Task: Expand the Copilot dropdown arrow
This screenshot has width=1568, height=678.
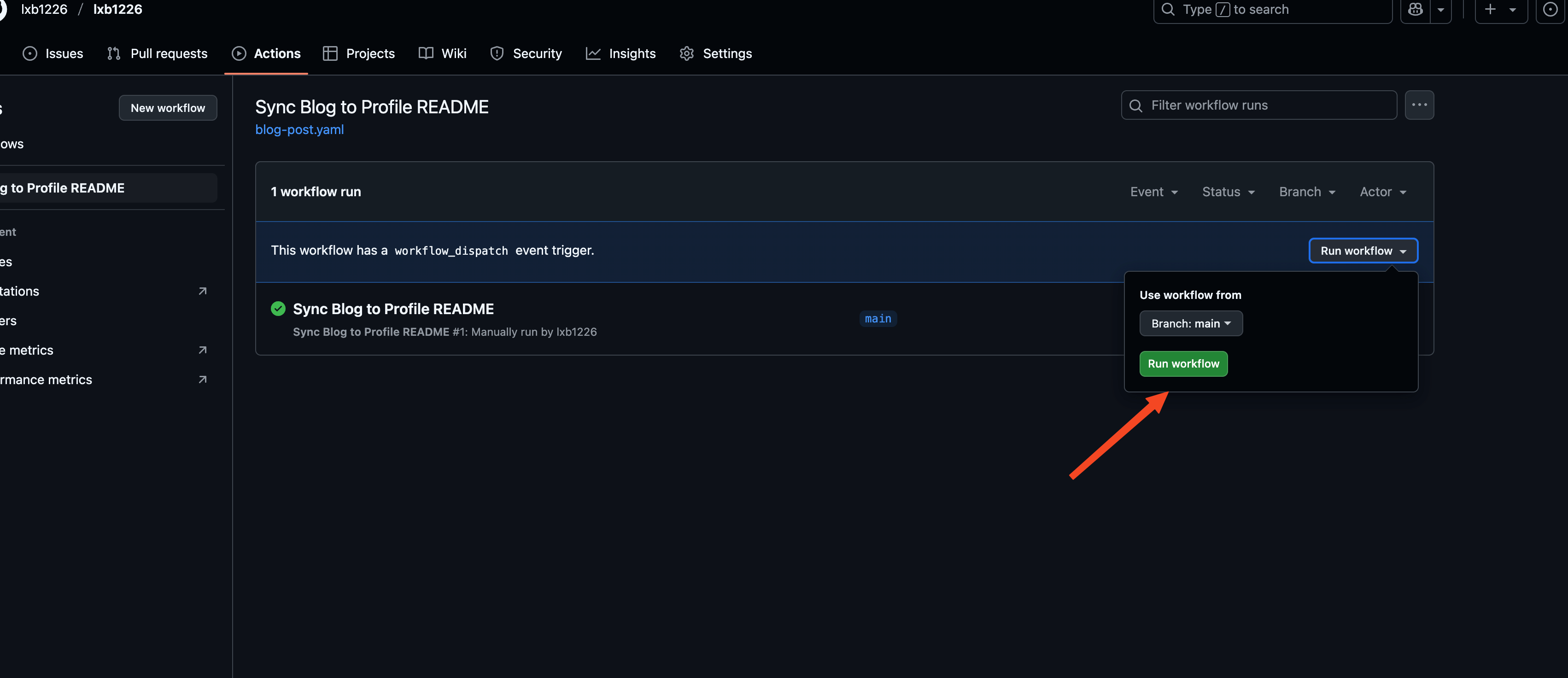Action: pos(1441,10)
